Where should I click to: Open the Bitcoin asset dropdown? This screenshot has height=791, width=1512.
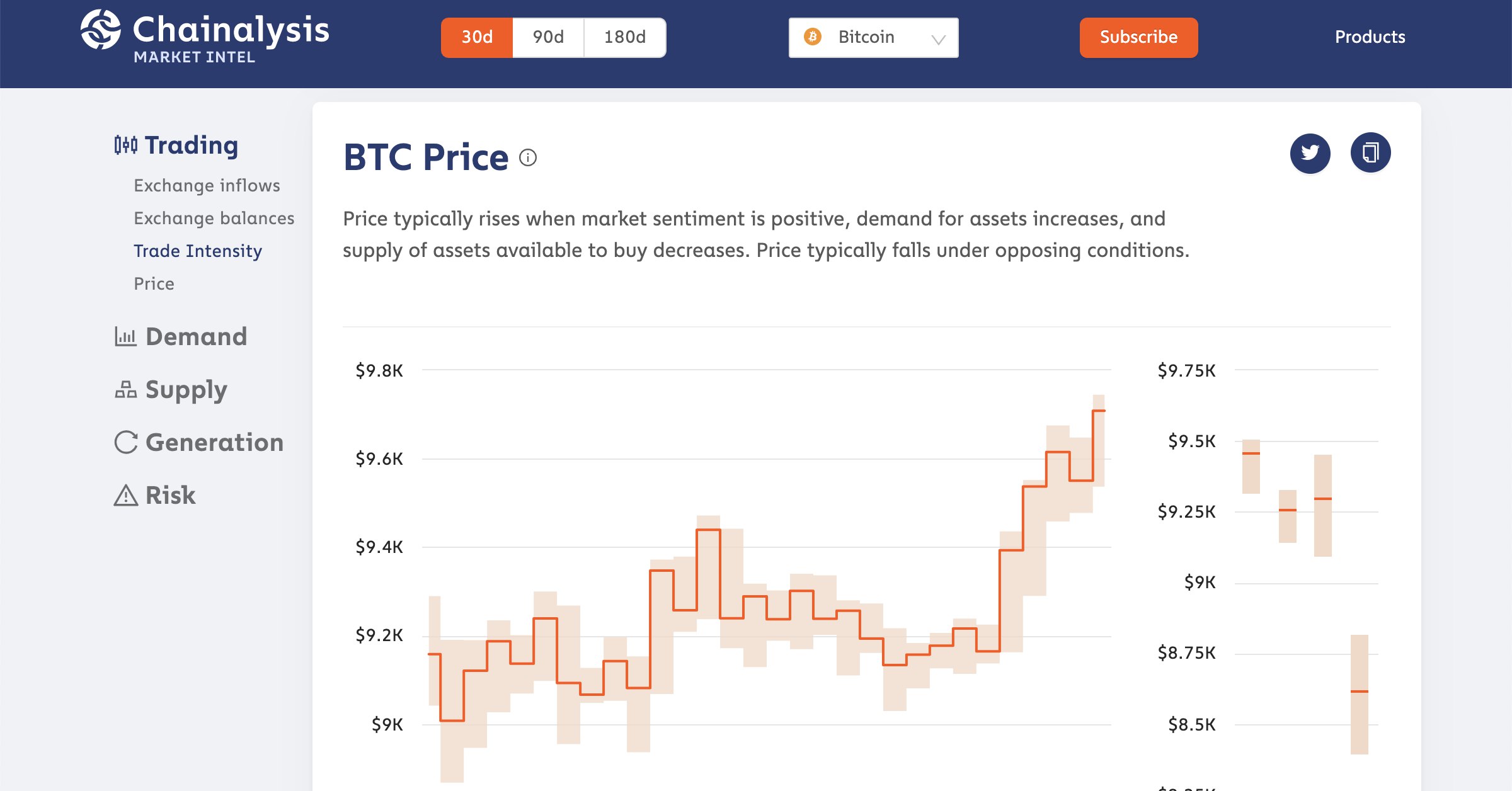pyautogui.click(x=873, y=37)
